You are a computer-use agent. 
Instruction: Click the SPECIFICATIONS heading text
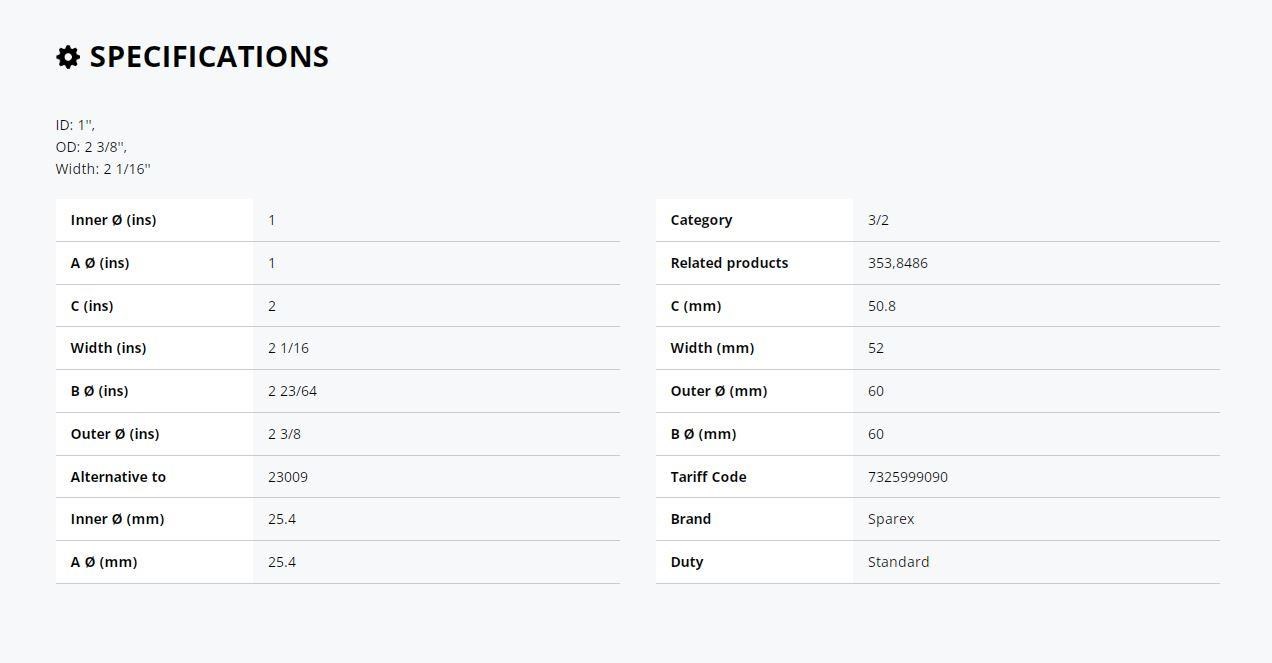pos(209,57)
